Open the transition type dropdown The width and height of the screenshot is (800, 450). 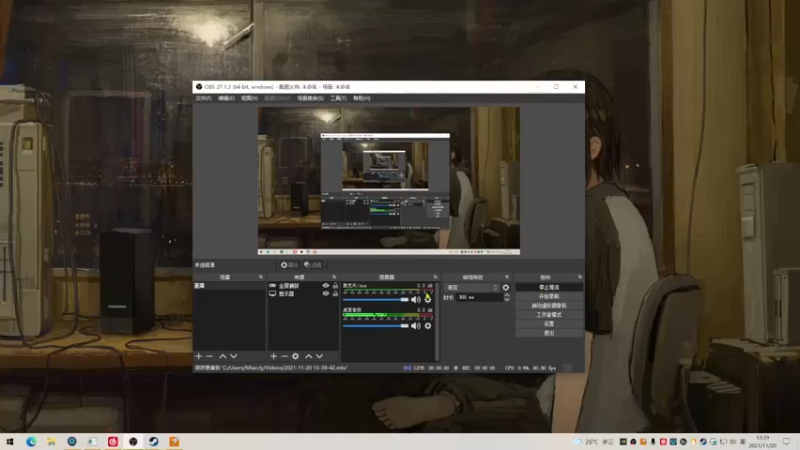tap(471, 288)
